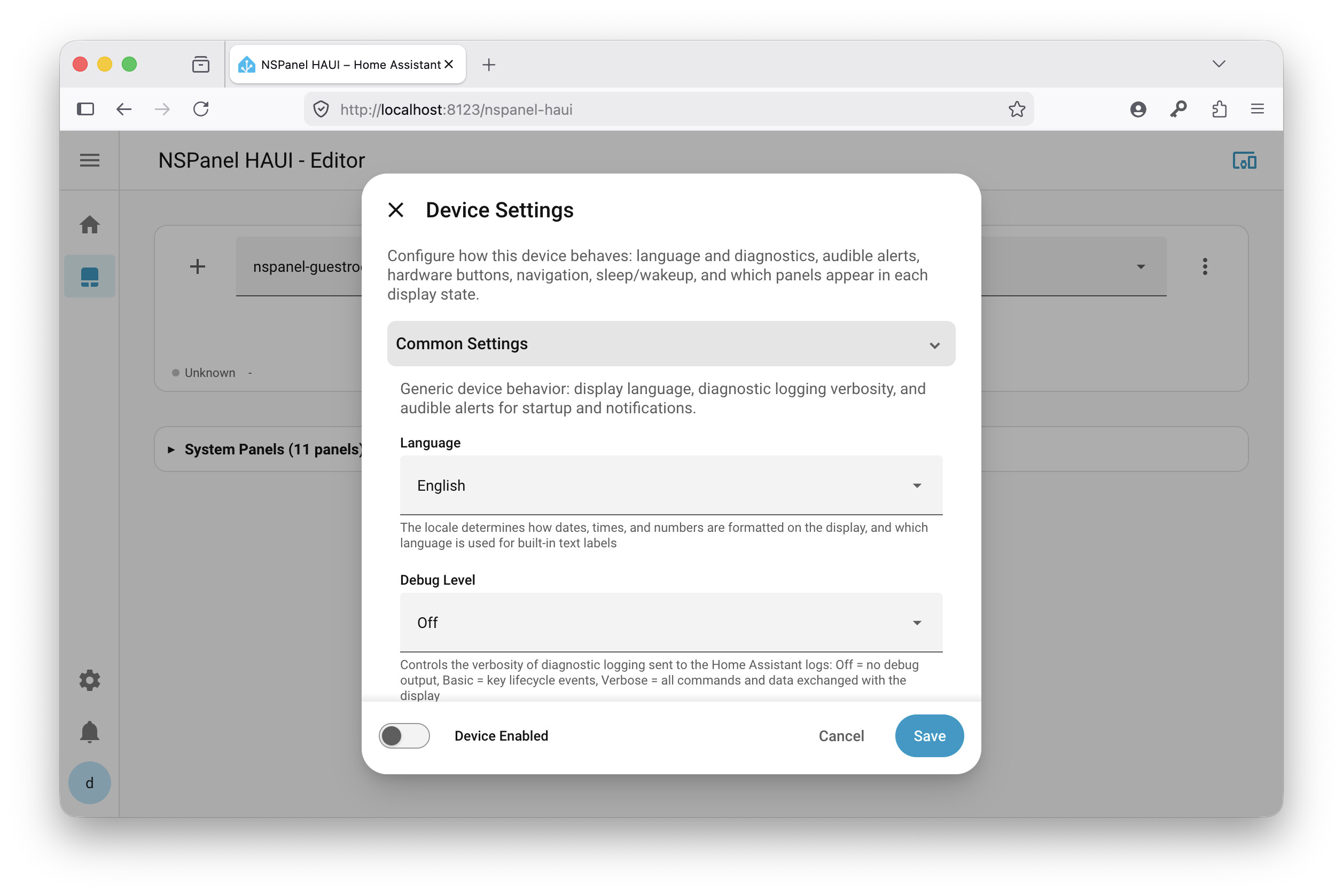Open the NSPanel HAUI sidebar panel

pos(90,277)
